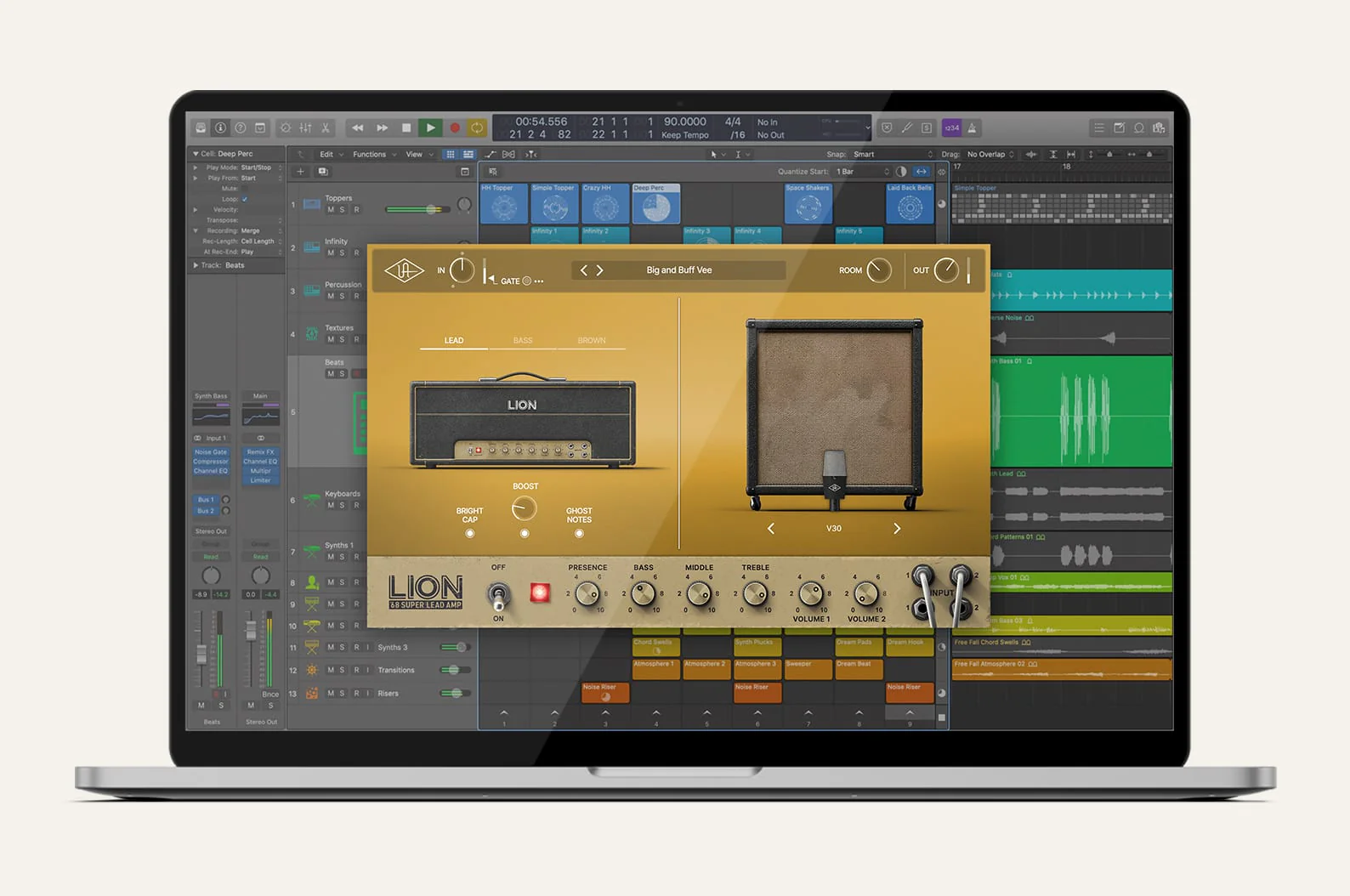Image resolution: width=1350 pixels, height=896 pixels.
Task: Select the Deep Perc loop cell
Action: pos(655,207)
